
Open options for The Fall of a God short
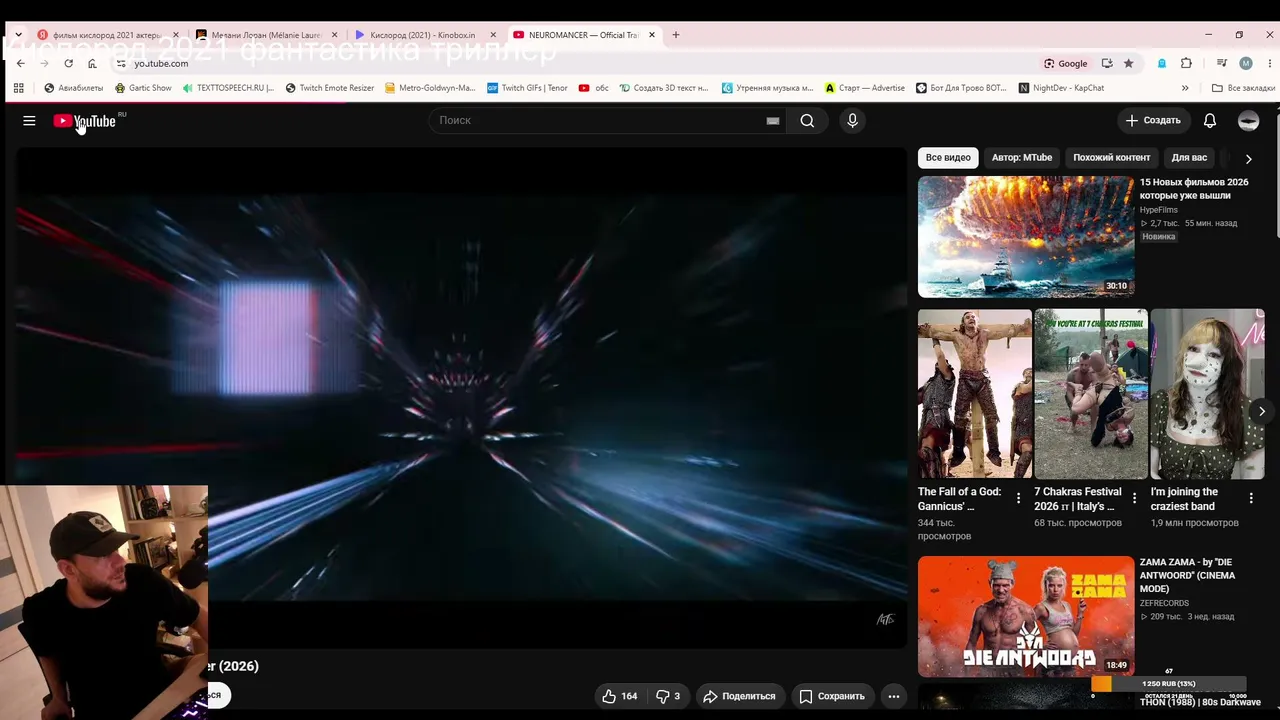click(1018, 498)
